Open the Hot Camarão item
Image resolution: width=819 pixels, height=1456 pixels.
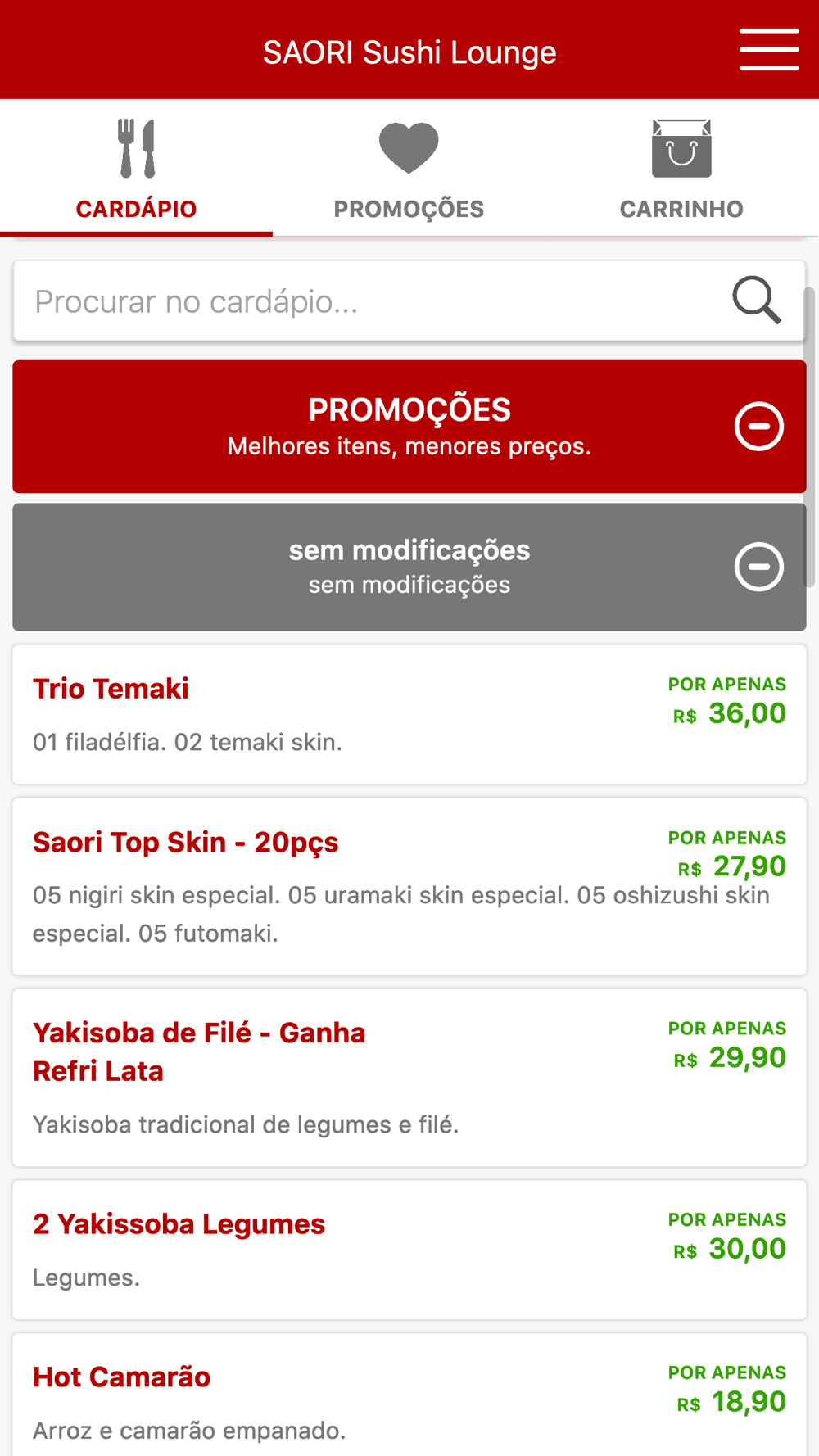pos(122,1377)
